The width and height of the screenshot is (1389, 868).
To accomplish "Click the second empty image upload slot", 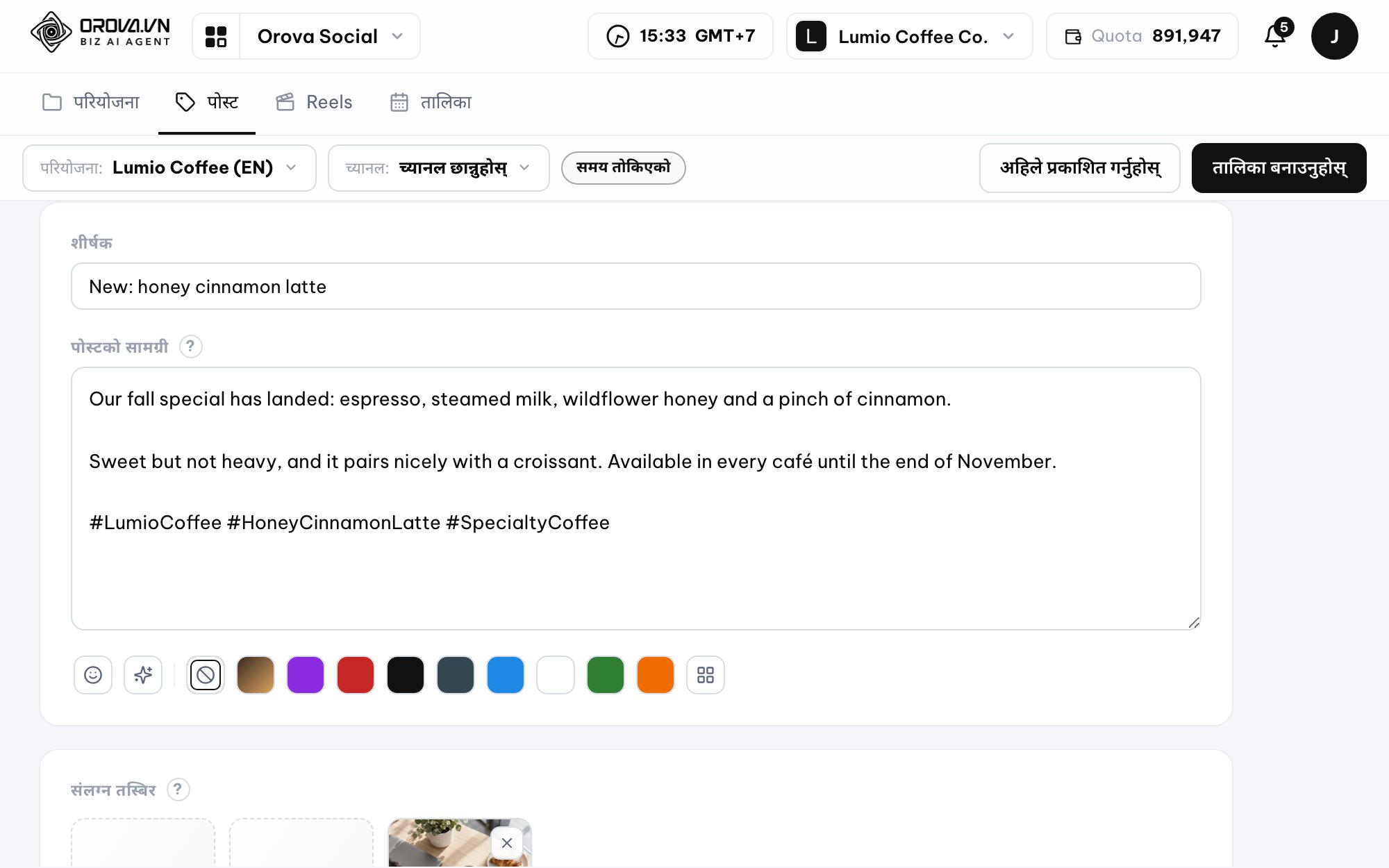I will 301,843.
